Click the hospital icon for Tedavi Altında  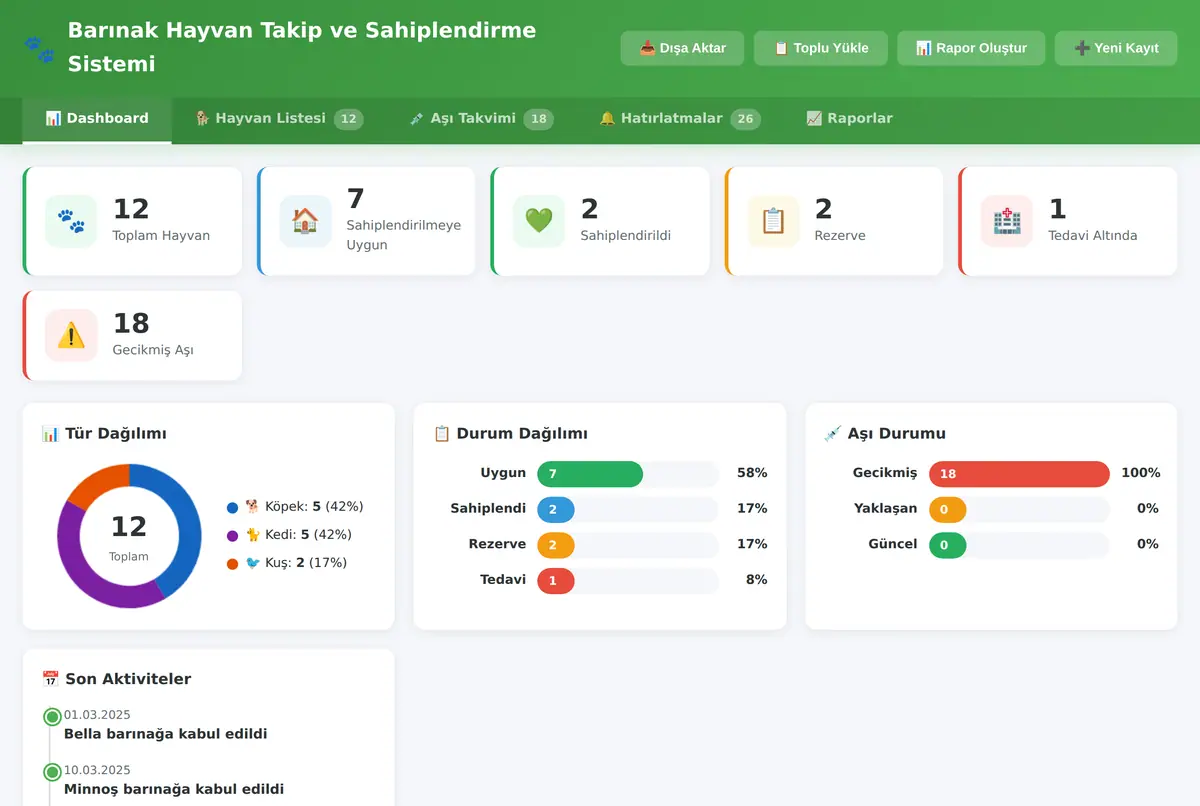coord(1007,221)
